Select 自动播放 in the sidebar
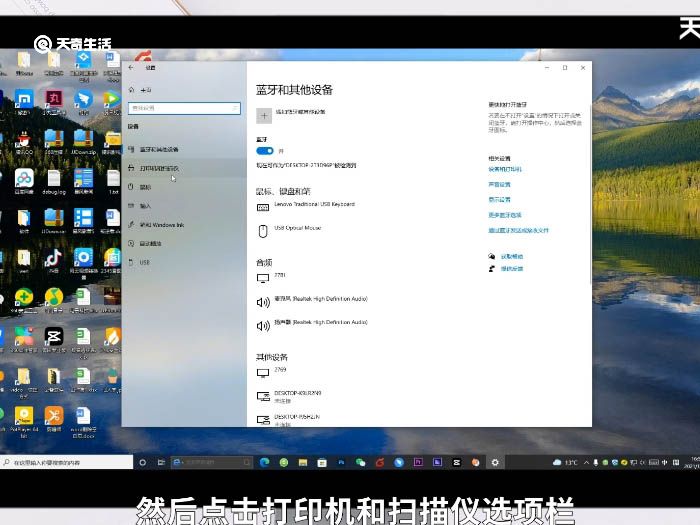The width and height of the screenshot is (700, 525). pos(184,243)
